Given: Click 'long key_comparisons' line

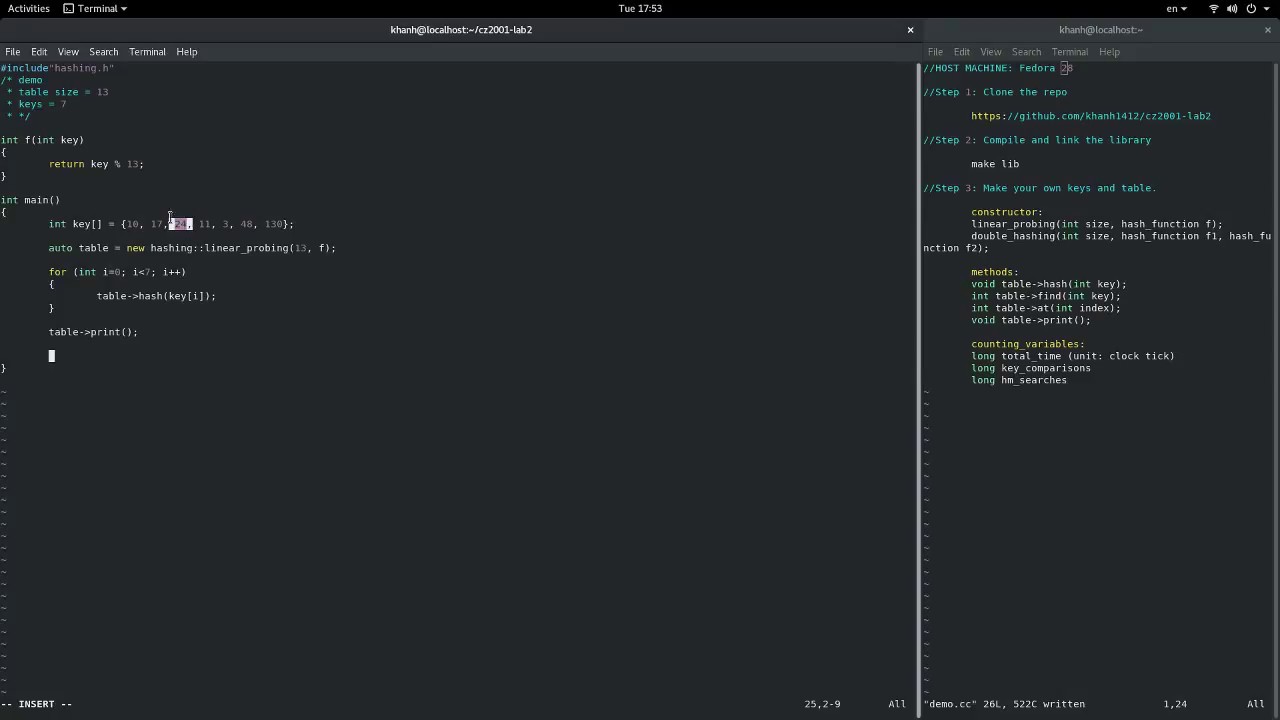Looking at the screenshot, I should pos(1031,368).
